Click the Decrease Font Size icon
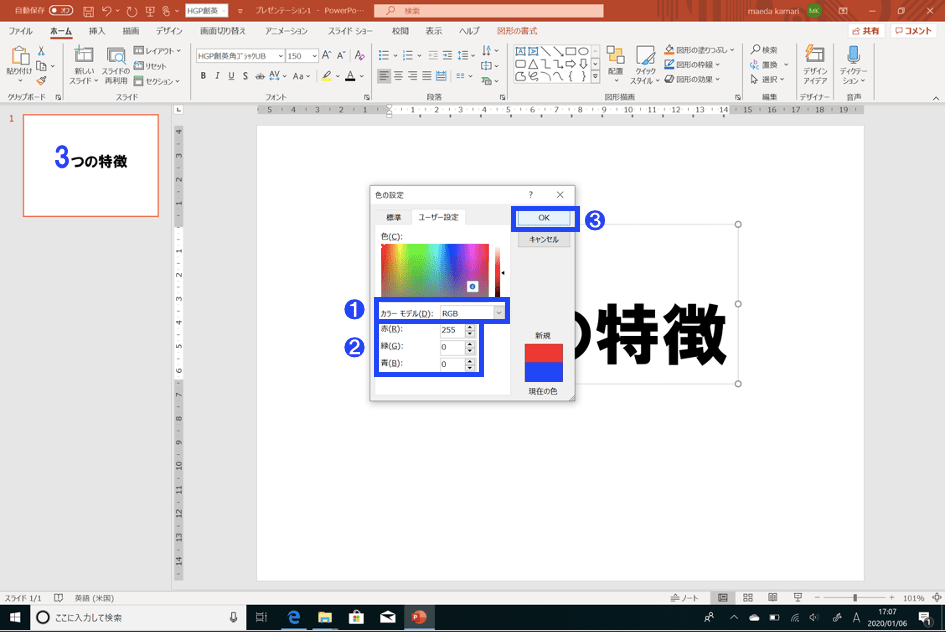Screen dimensions: 946x632 point(341,55)
